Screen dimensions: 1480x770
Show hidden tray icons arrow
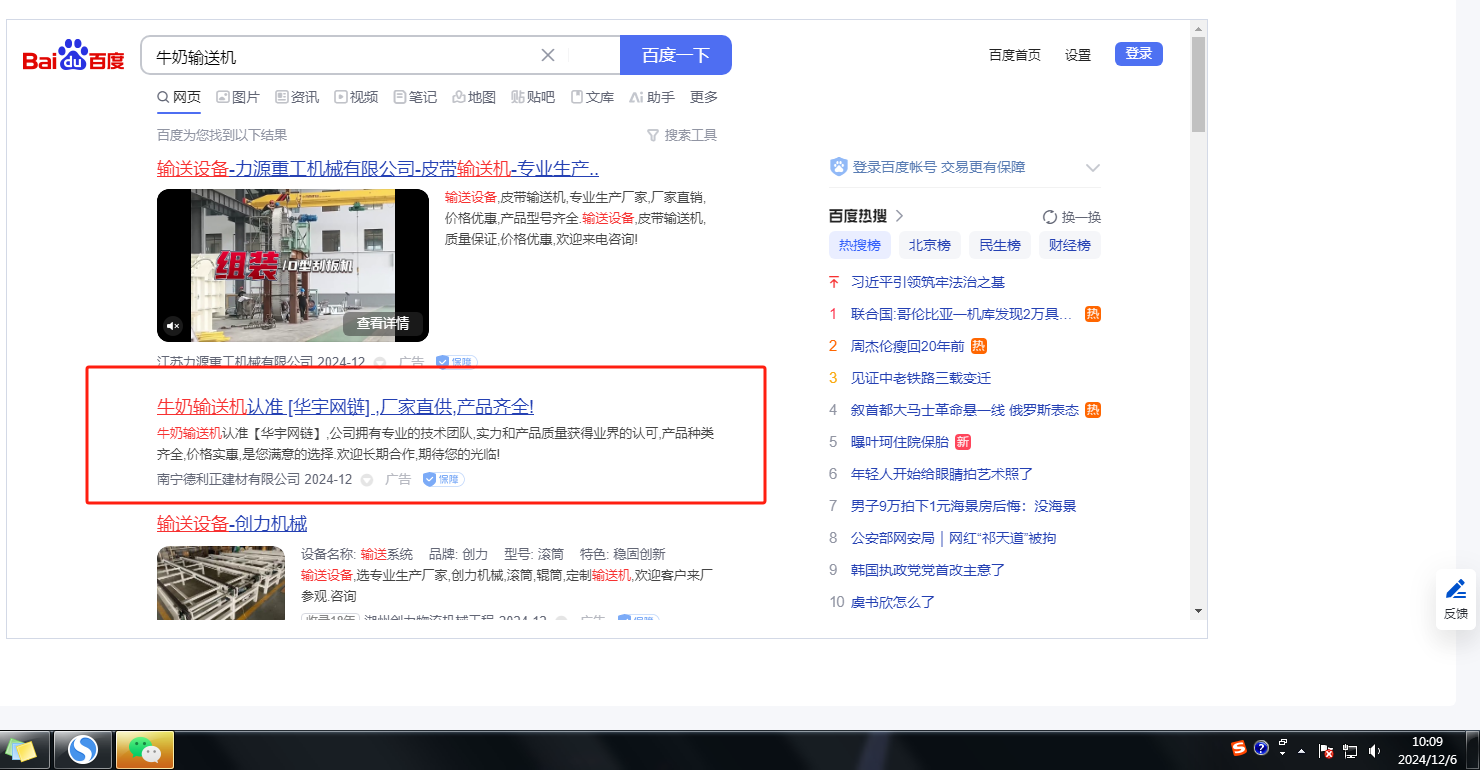[x=1302, y=751]
